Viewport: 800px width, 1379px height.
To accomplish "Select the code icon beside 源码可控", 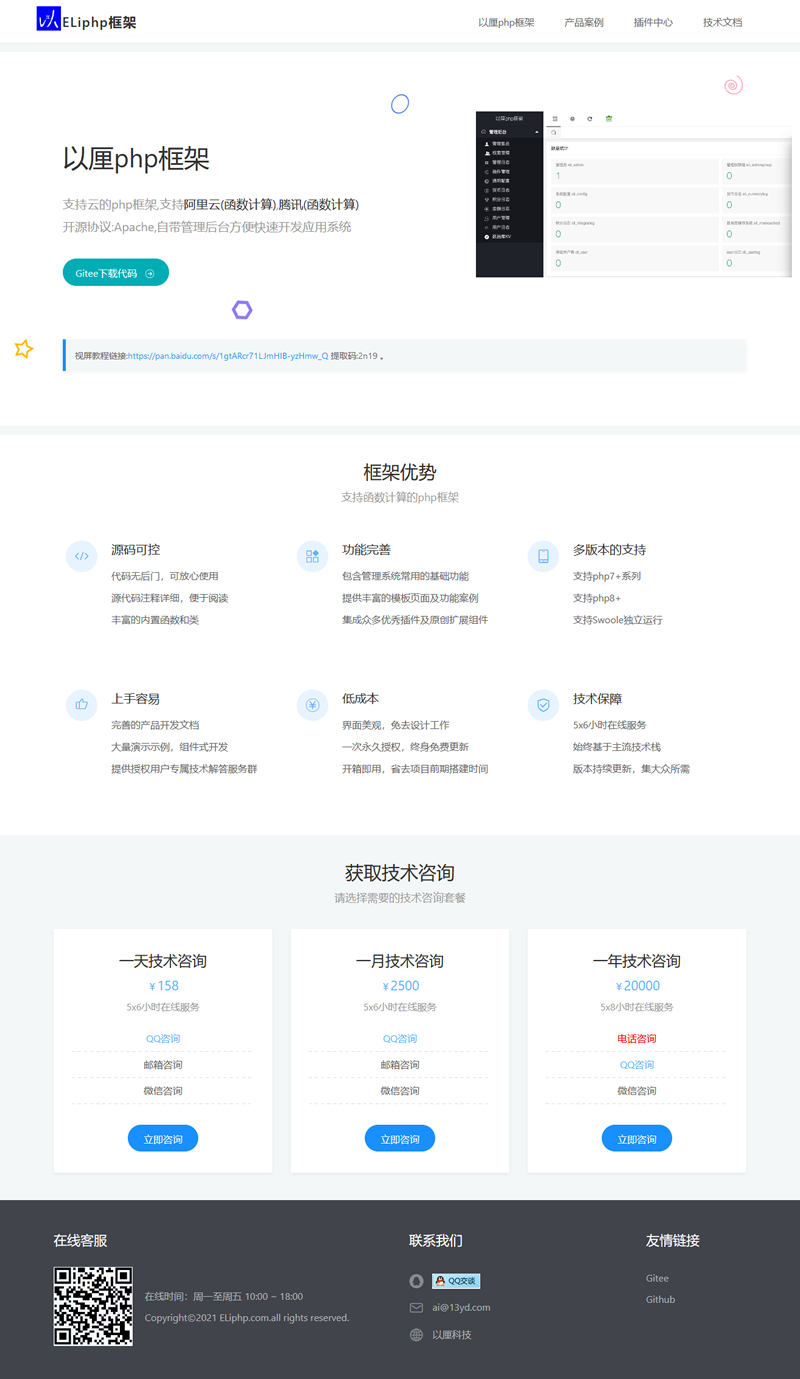I will pos(81,555).
